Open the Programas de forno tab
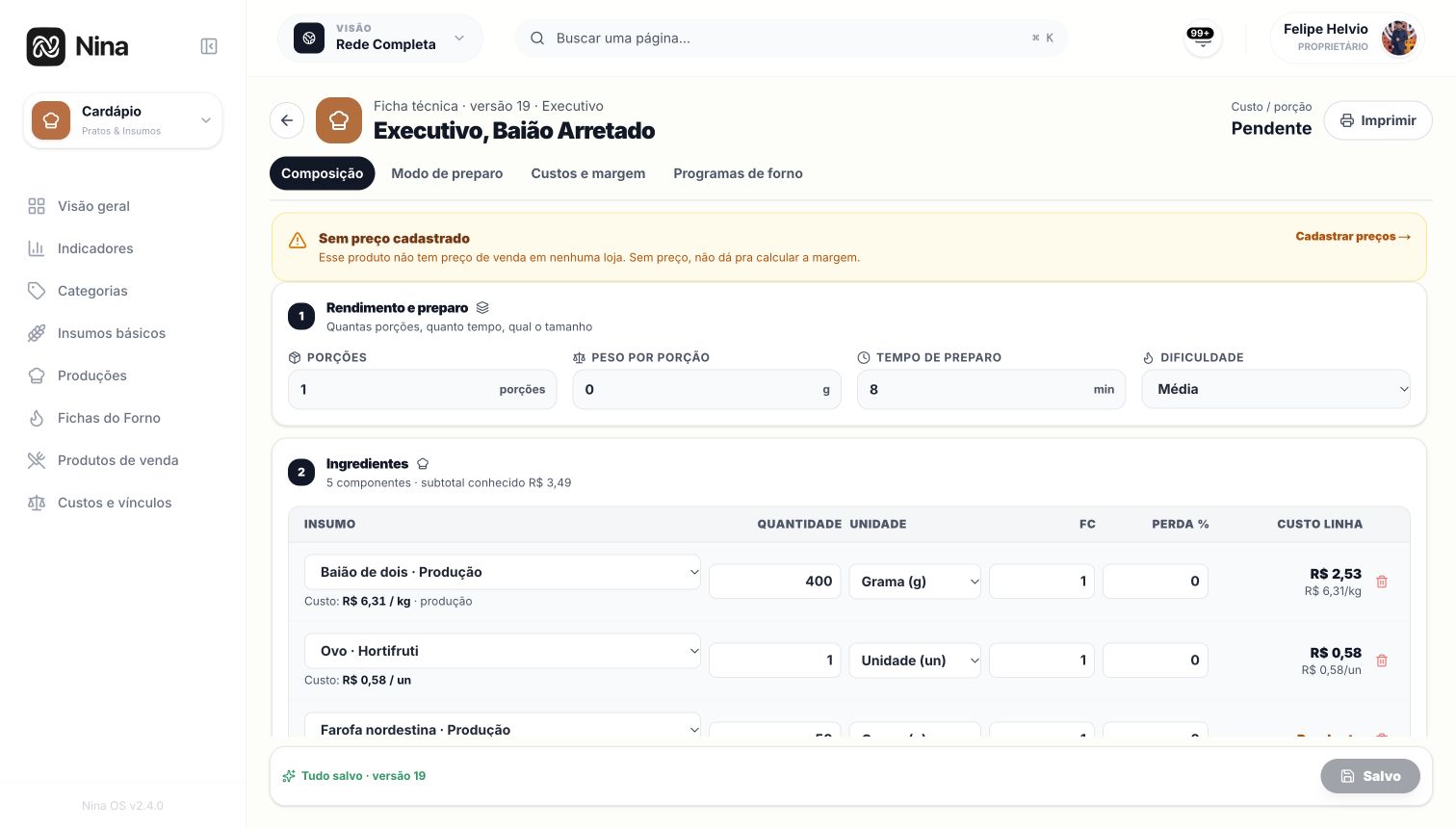The image size is (1456, 829). coord(738,173)
